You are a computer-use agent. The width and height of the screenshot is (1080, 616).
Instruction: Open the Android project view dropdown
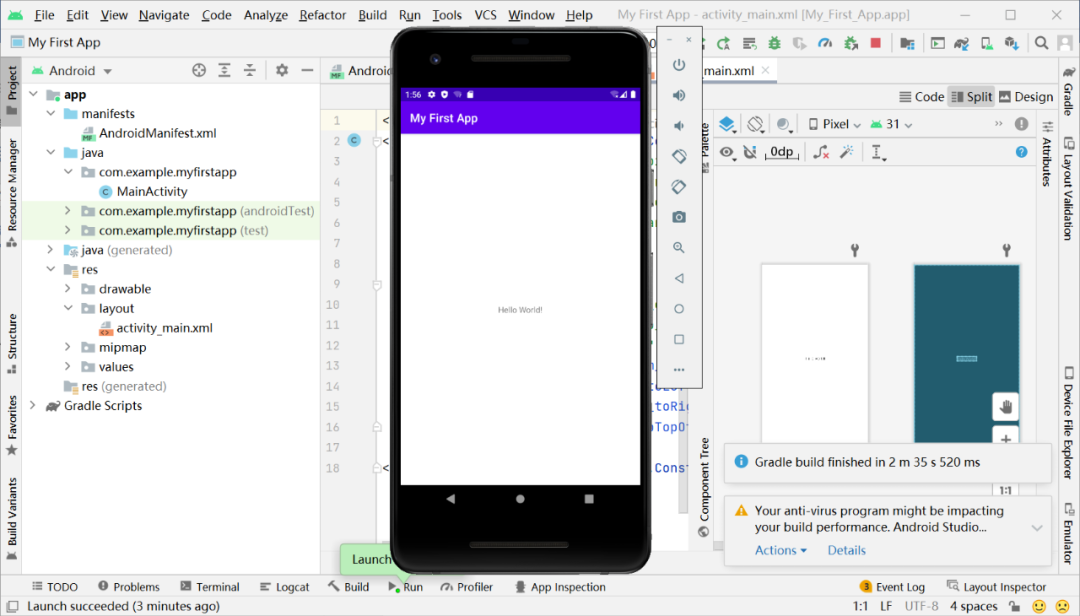click(x=72, y=70)
